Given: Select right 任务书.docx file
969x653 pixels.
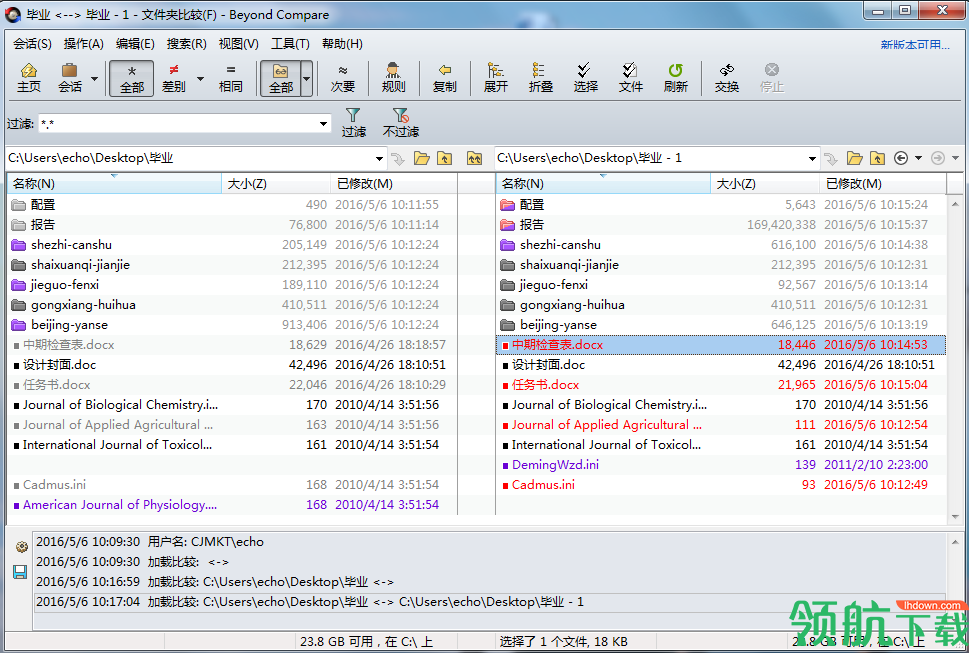Looking at the screenshot, I should pyautogui.click(x=721, y=384).
